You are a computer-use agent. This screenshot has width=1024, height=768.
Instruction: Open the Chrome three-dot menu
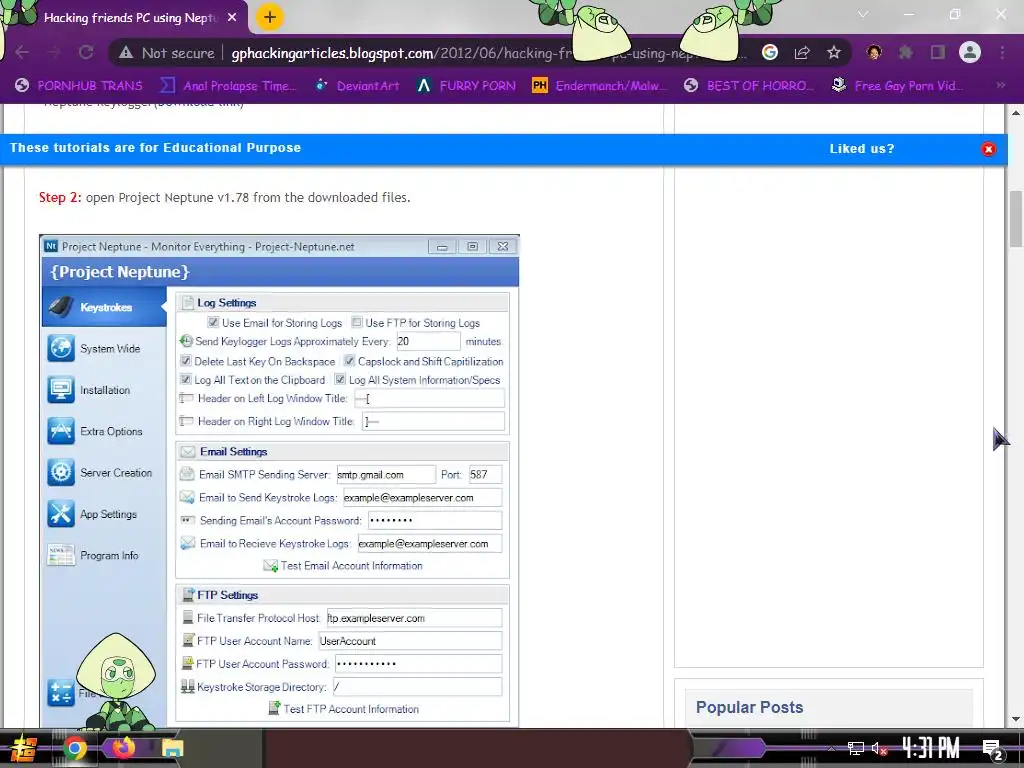tap(1002, 52)
